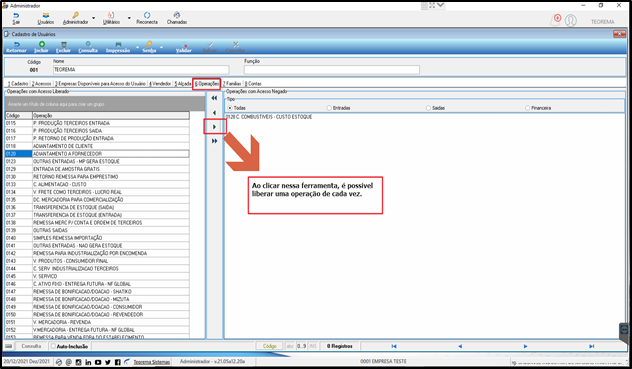Select row 0118 ADIANTAMENTO DE CLIENTE
Screen dimensions: 632x369
tap(97, 146)
